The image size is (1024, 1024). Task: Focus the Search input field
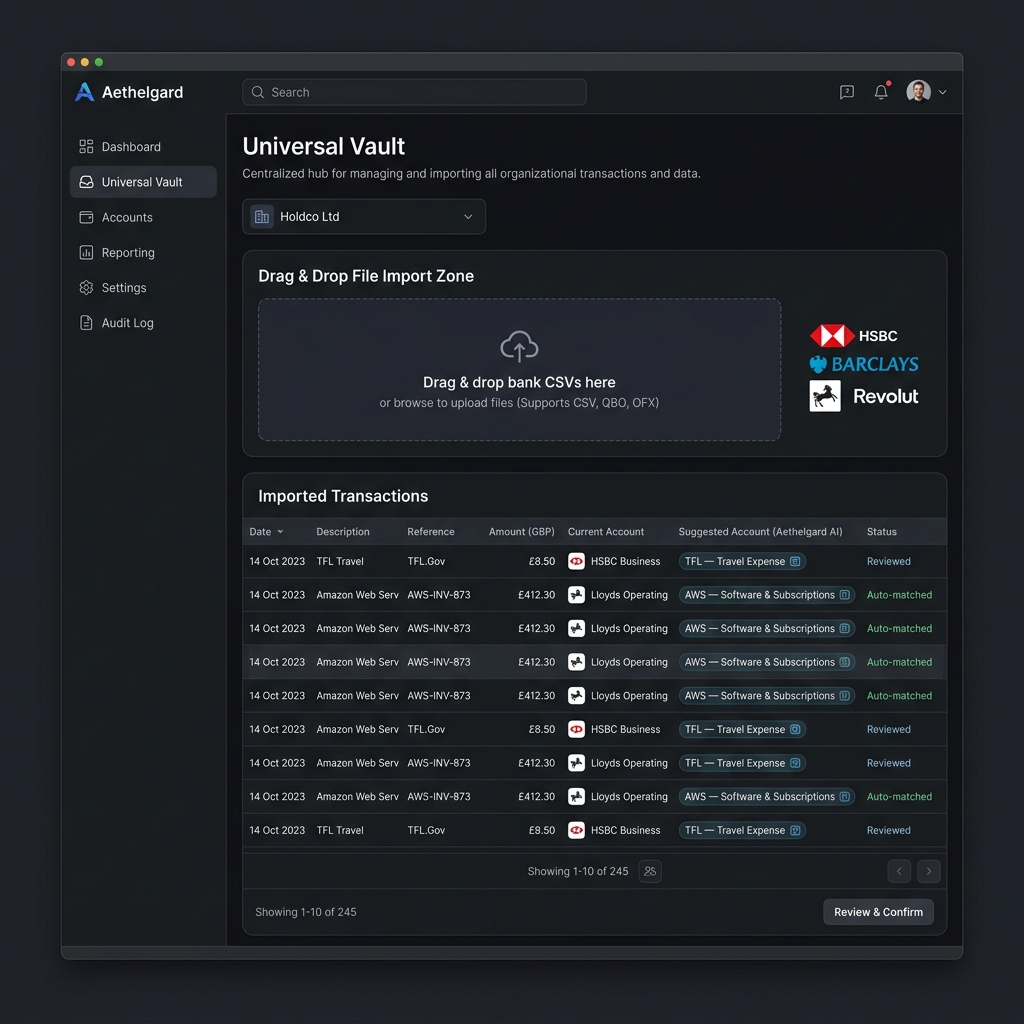coord(414,92)
